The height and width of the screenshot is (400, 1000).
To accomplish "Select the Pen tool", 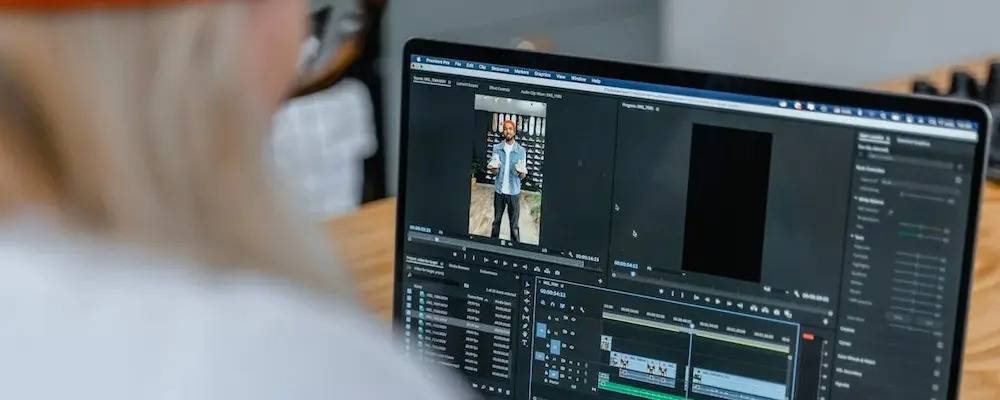I will [x=525, y=326].
